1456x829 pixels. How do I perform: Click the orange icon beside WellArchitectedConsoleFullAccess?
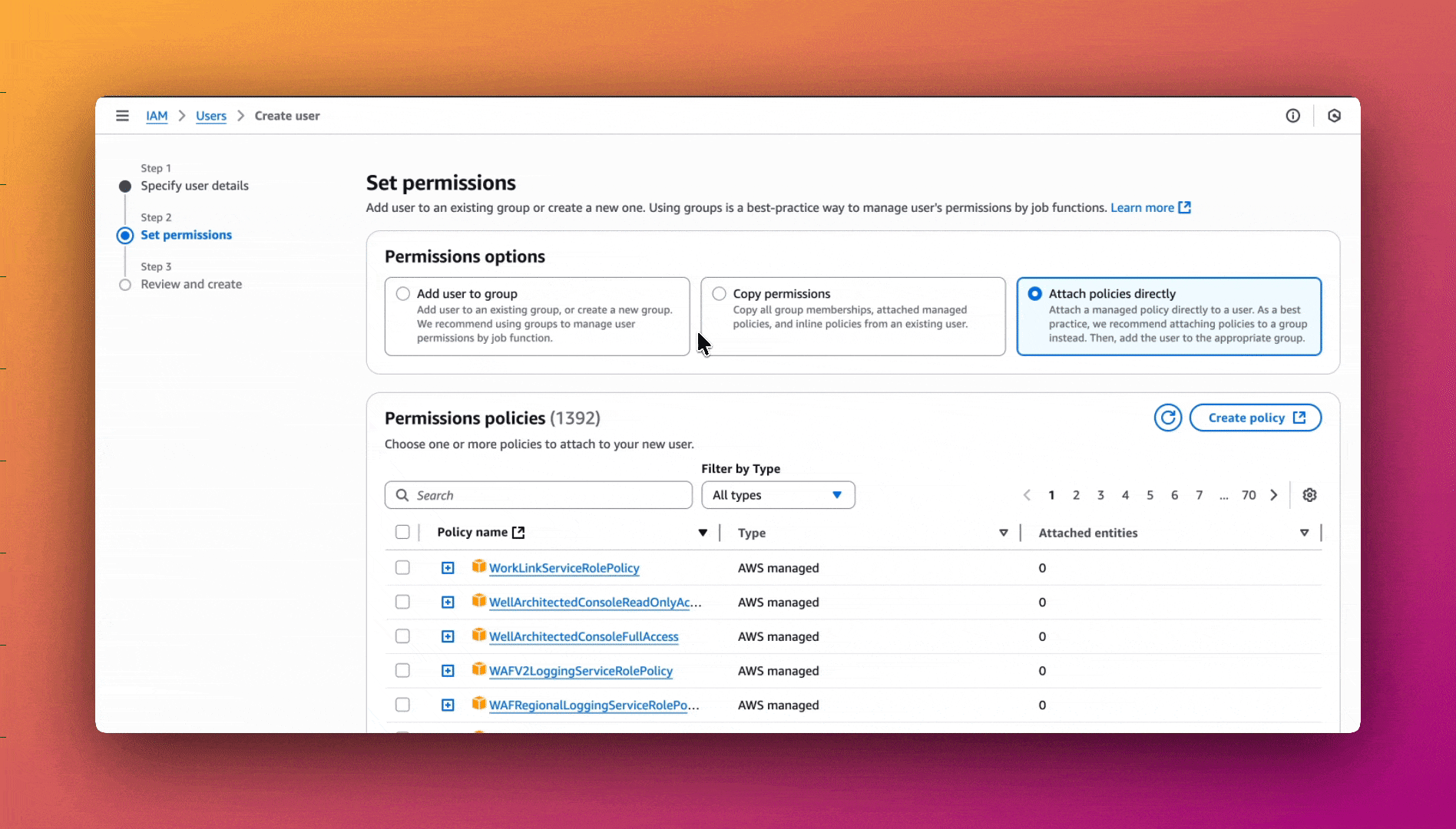point(478,636)
